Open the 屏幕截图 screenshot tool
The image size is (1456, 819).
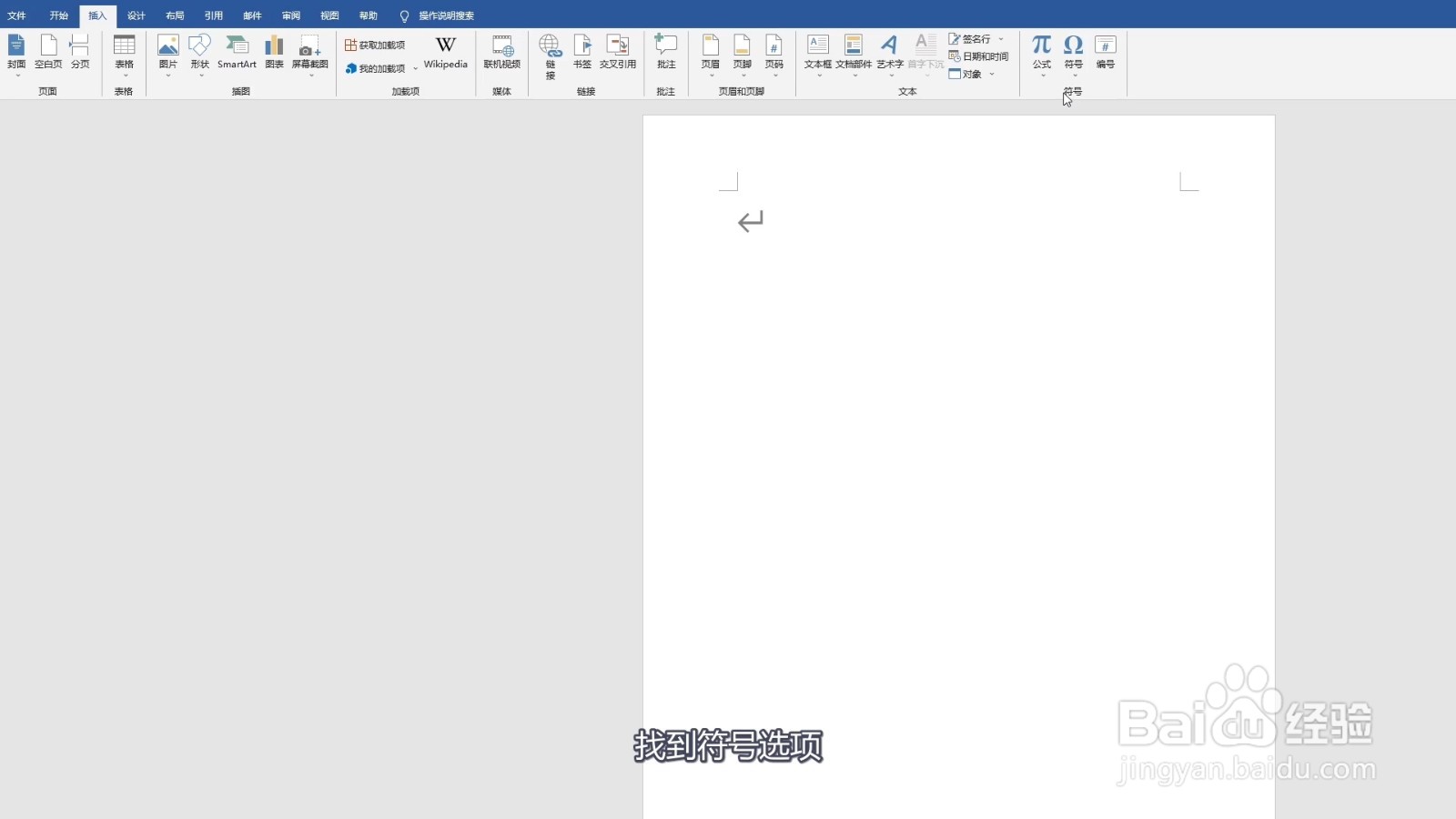310,55
